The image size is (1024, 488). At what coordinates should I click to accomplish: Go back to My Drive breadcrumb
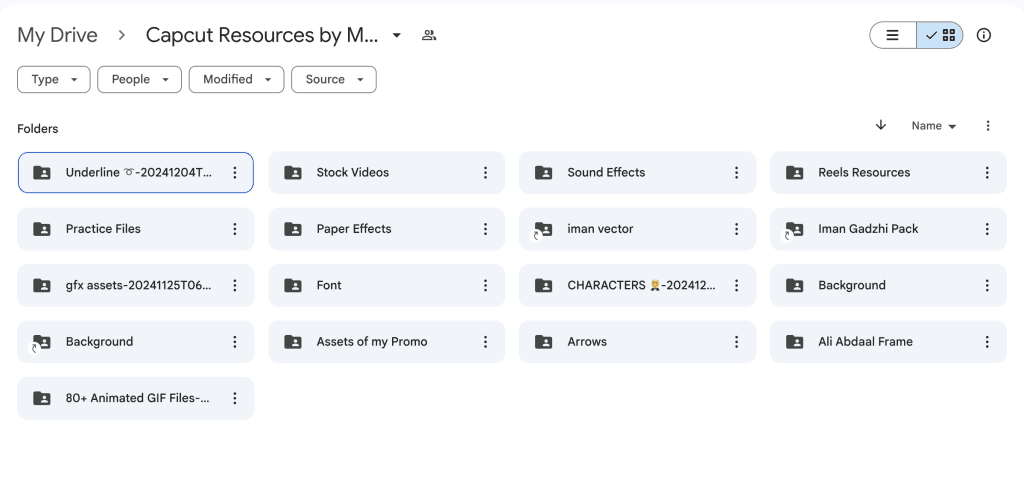[x=57, y=35]
